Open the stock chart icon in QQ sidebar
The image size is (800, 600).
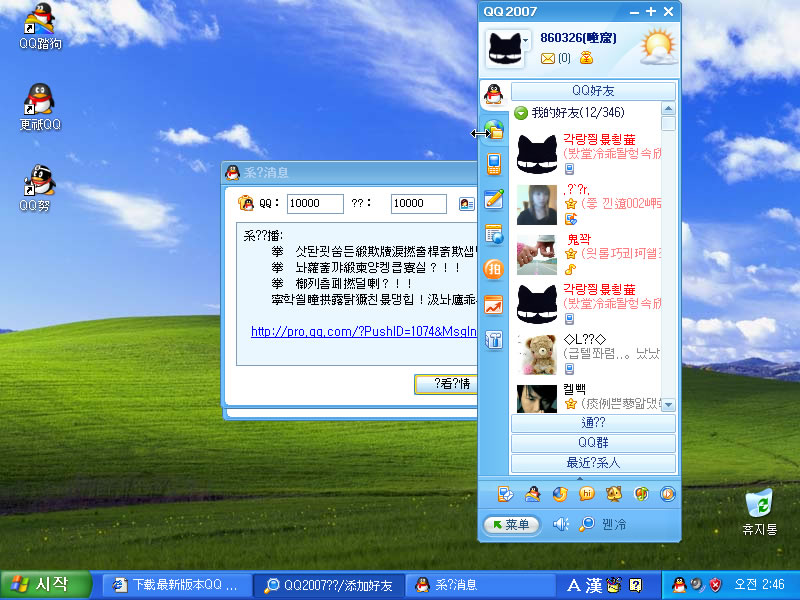(x=493, y=305)
